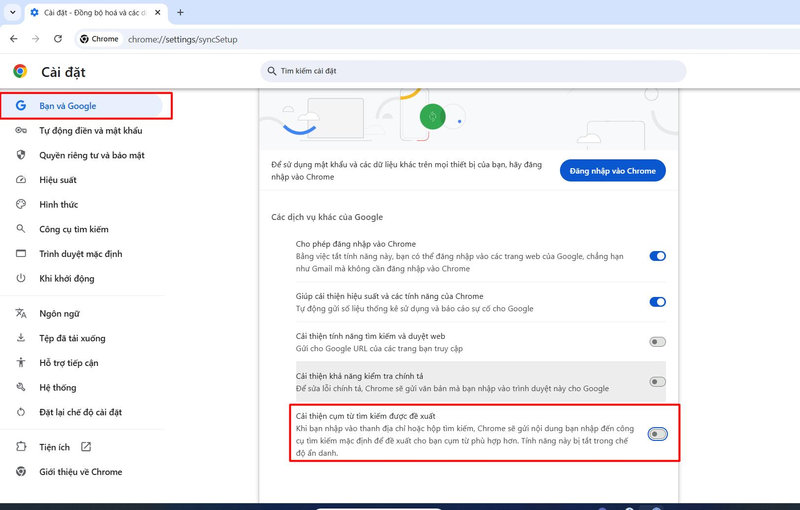The height and width of the screenshot is (510, 800).
Task: Open a new tab with plus button
Action: [180, 12]
